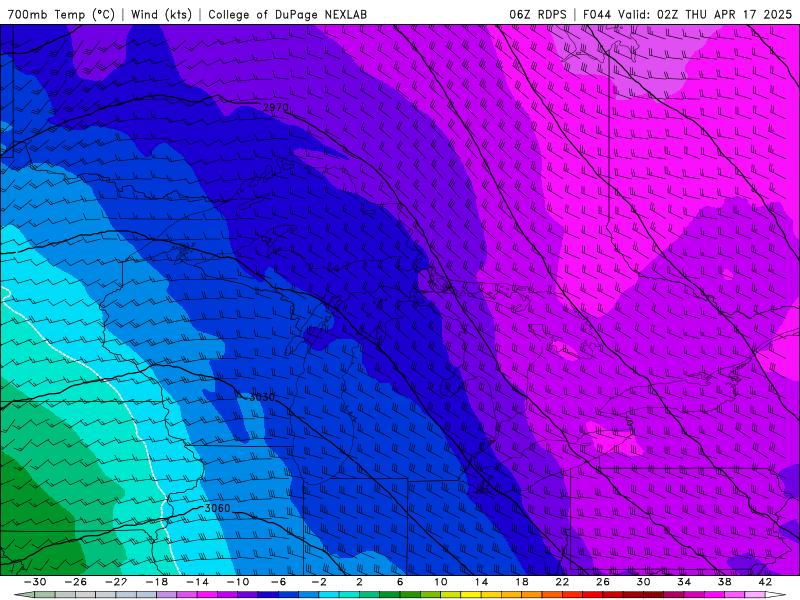Click the -14 tick label on the color scale

point(197,582)
